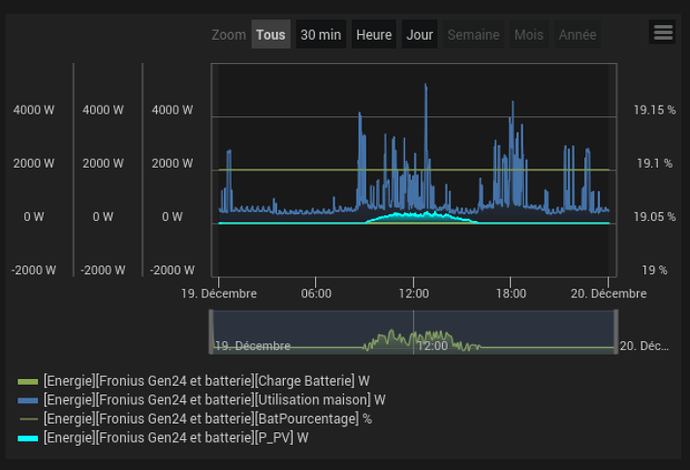Click the green Charge Batterie legend swatch

pyautogui.click(x=28, y=381)
